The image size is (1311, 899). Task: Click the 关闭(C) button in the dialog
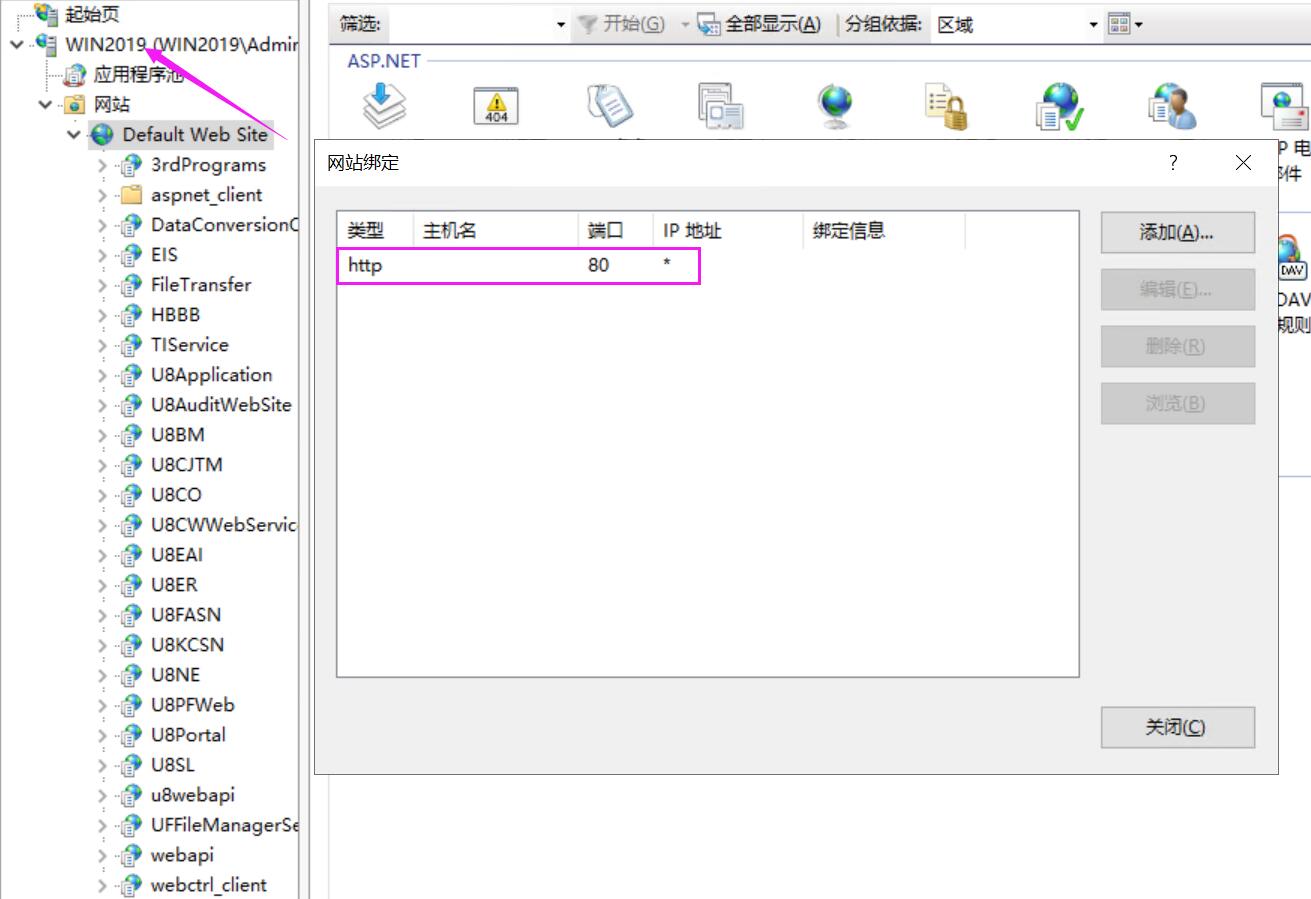click(x=1177, y=728)
